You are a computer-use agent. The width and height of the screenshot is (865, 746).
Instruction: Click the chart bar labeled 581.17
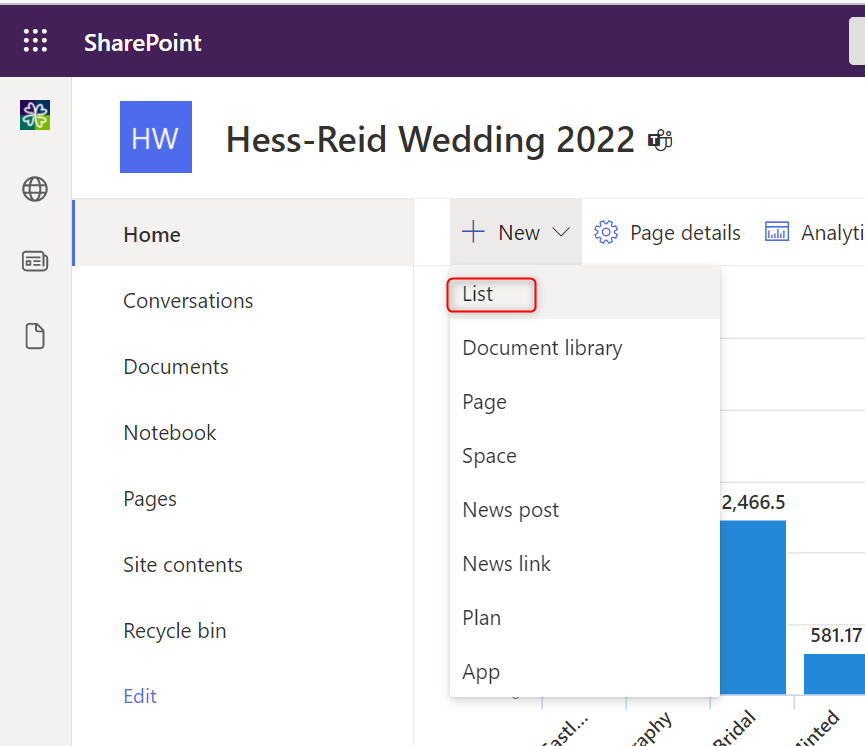tap(834, 674)
